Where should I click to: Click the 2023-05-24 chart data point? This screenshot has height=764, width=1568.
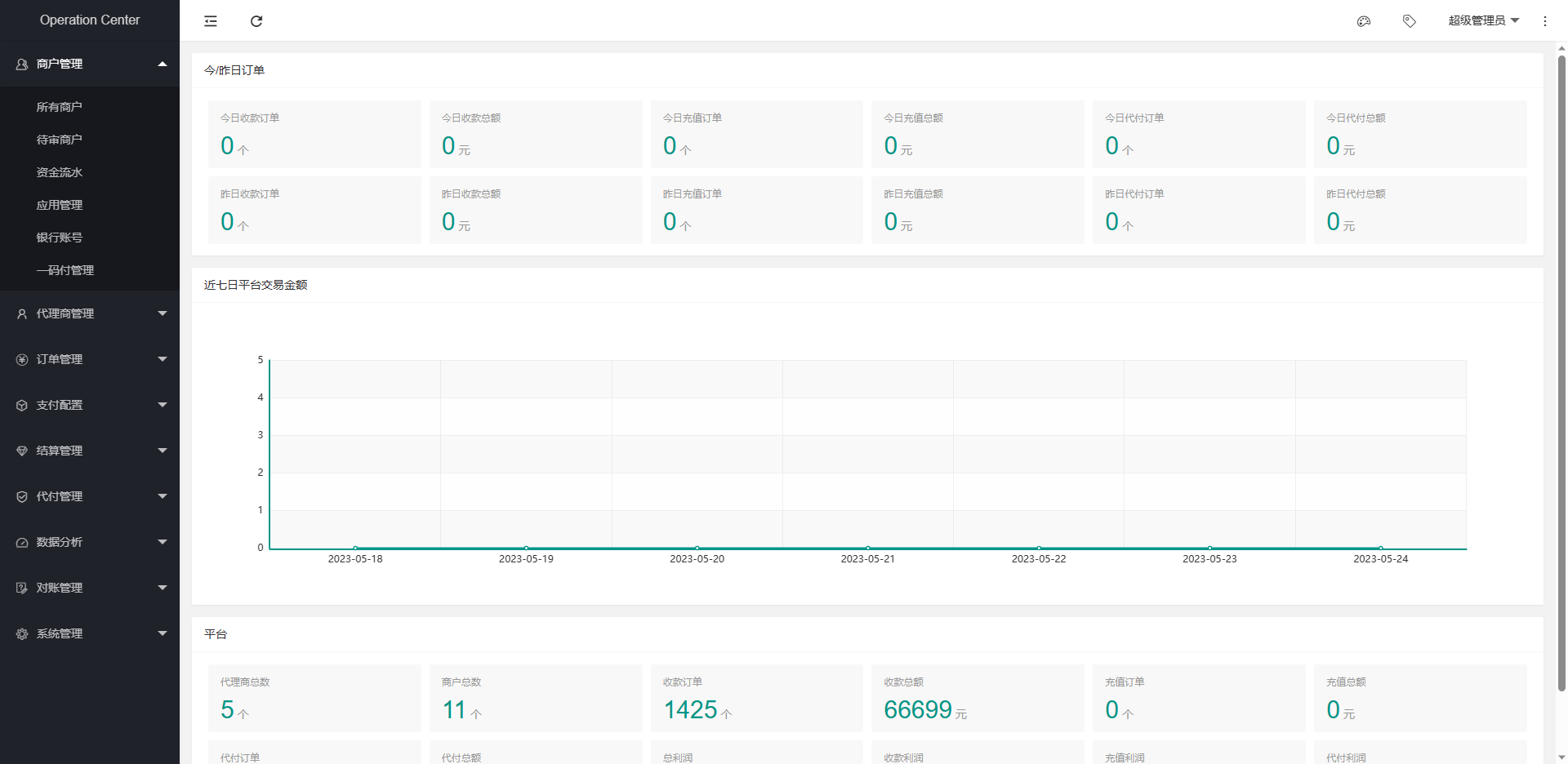(x=1381, y=548)
